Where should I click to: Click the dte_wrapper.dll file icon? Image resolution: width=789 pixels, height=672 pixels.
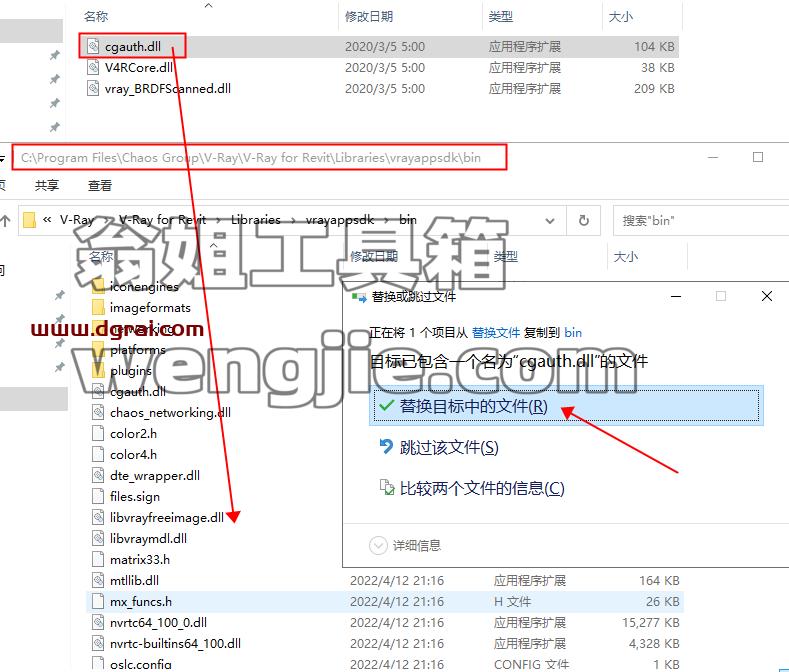[x=98, y=476]
